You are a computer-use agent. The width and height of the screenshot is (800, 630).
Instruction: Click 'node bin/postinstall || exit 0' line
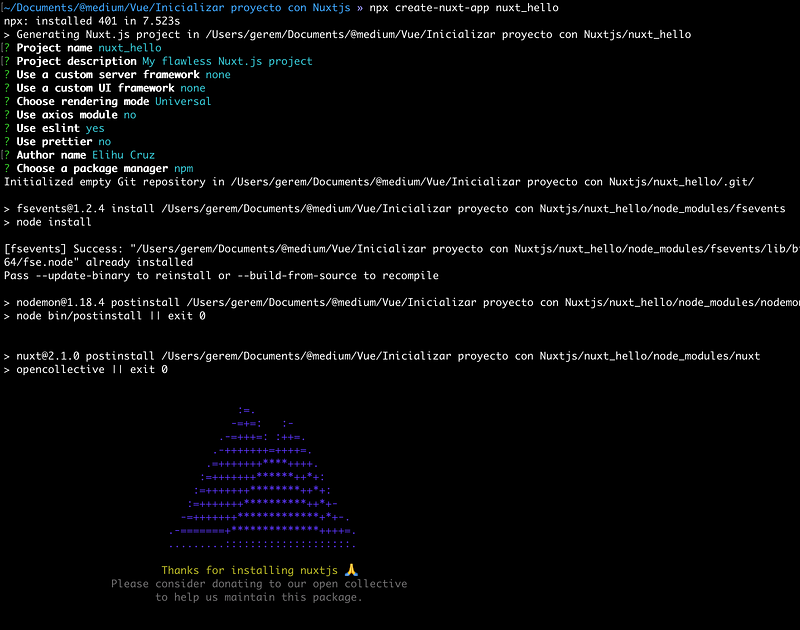pyautogui.click(x=105, y=316)
